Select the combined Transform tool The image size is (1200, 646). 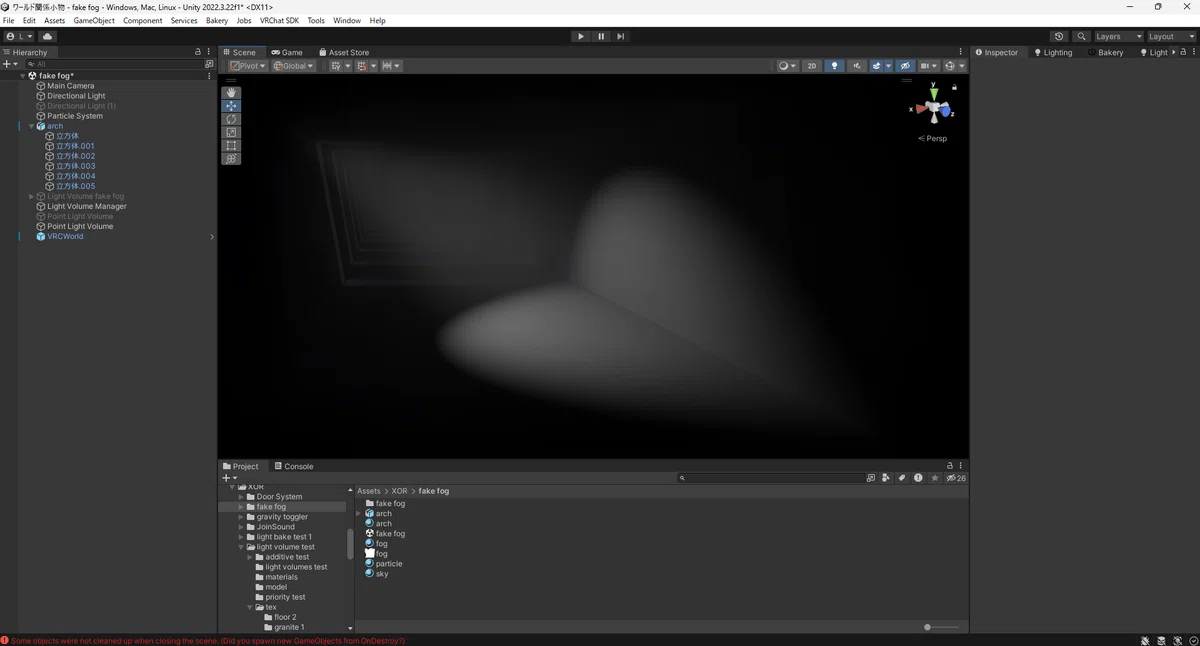tap(231, 158)
